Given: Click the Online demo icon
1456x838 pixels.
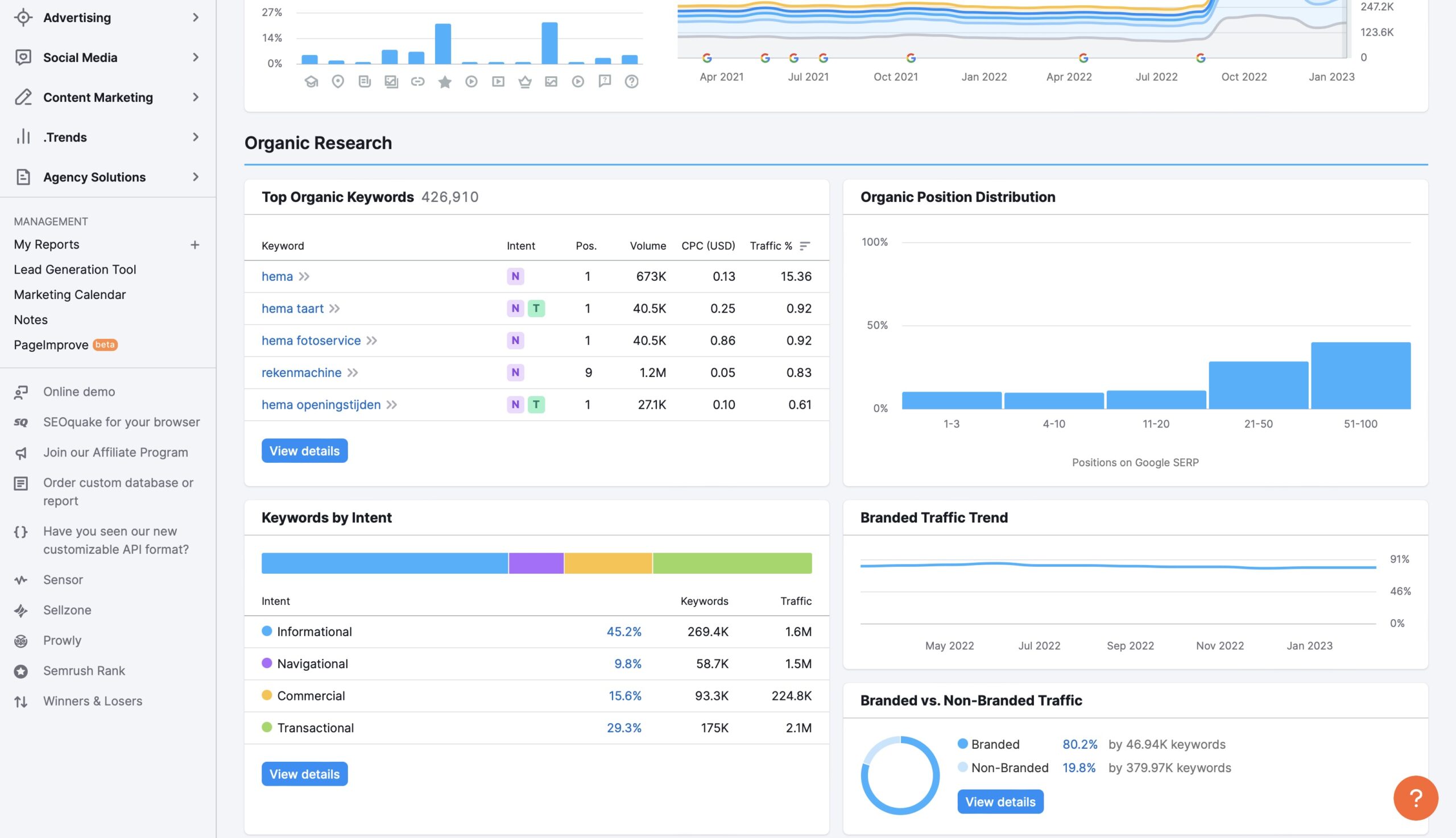Looking at the screenshot, I should [x=20, y=392].
